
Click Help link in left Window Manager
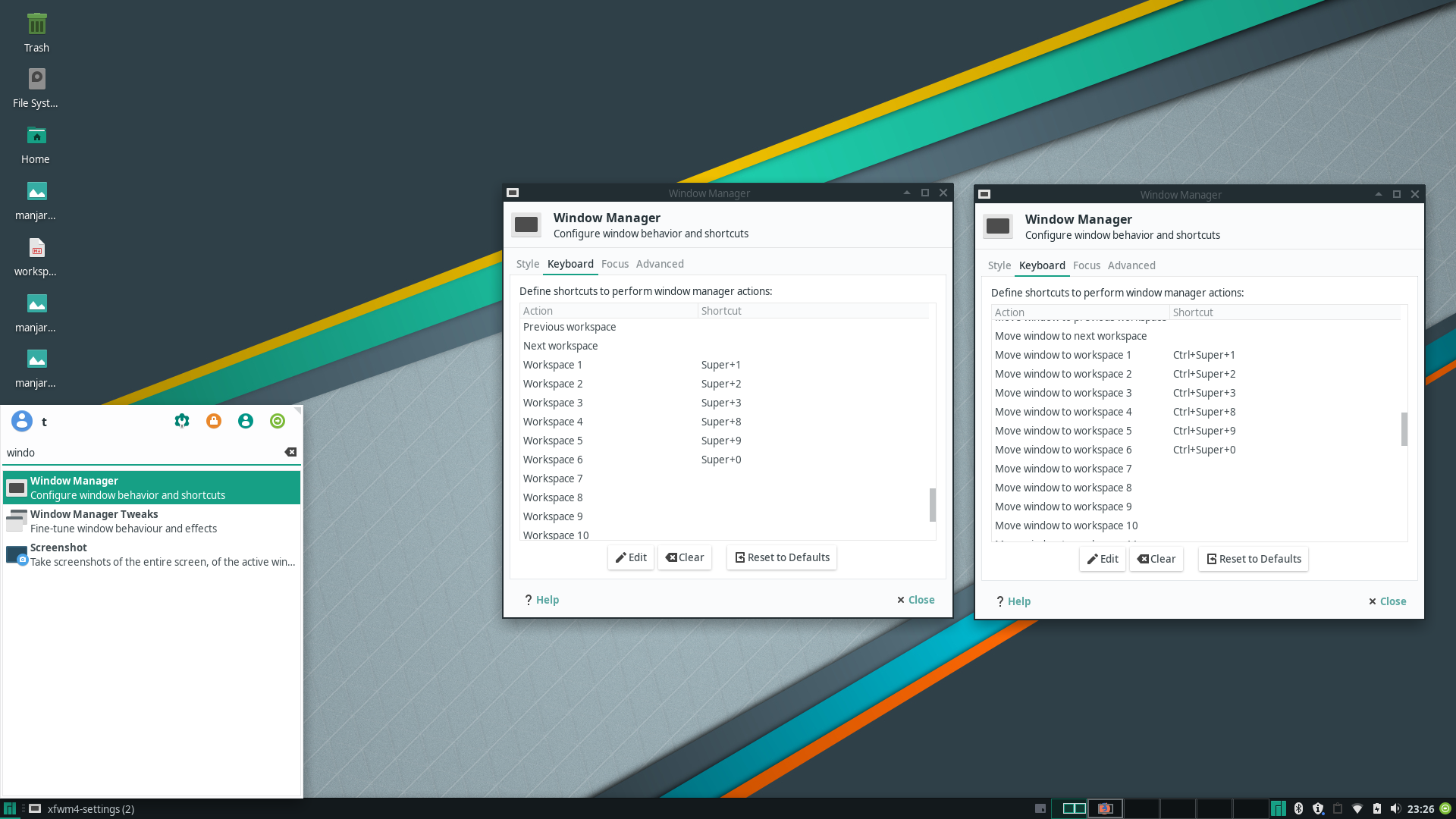click(x=541, y=600)
